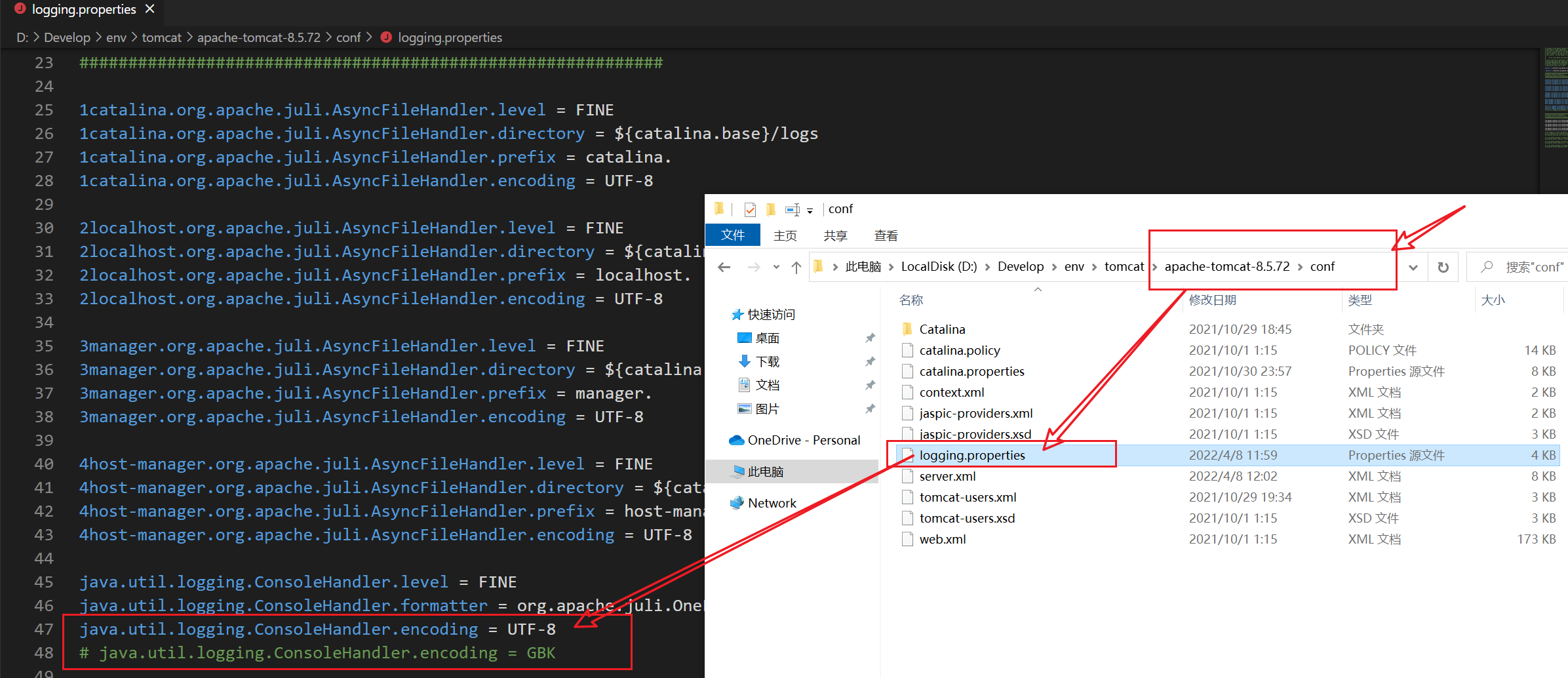
Task: Unpin 文档 using its pin icon
Action: pos(870,386)
